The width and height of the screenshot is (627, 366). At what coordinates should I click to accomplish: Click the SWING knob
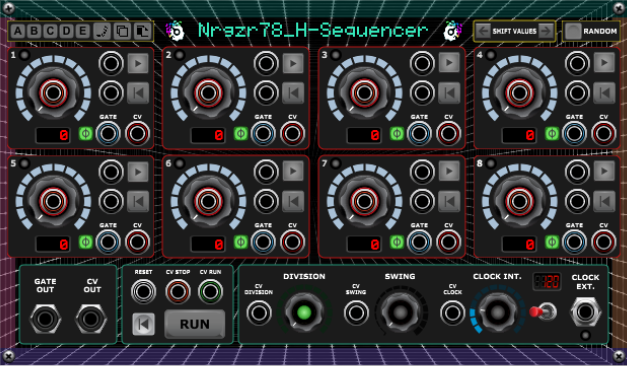pyautogui.click(x=400, y=312)
